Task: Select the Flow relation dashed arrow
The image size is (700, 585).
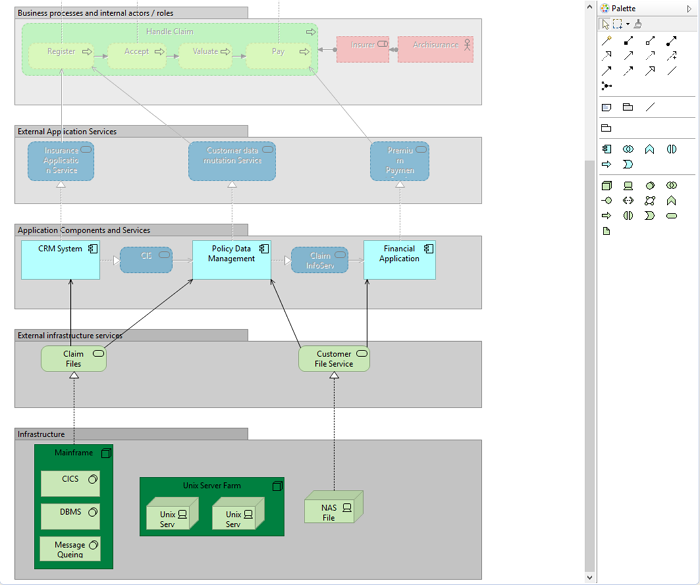Action: click(628, 71)
